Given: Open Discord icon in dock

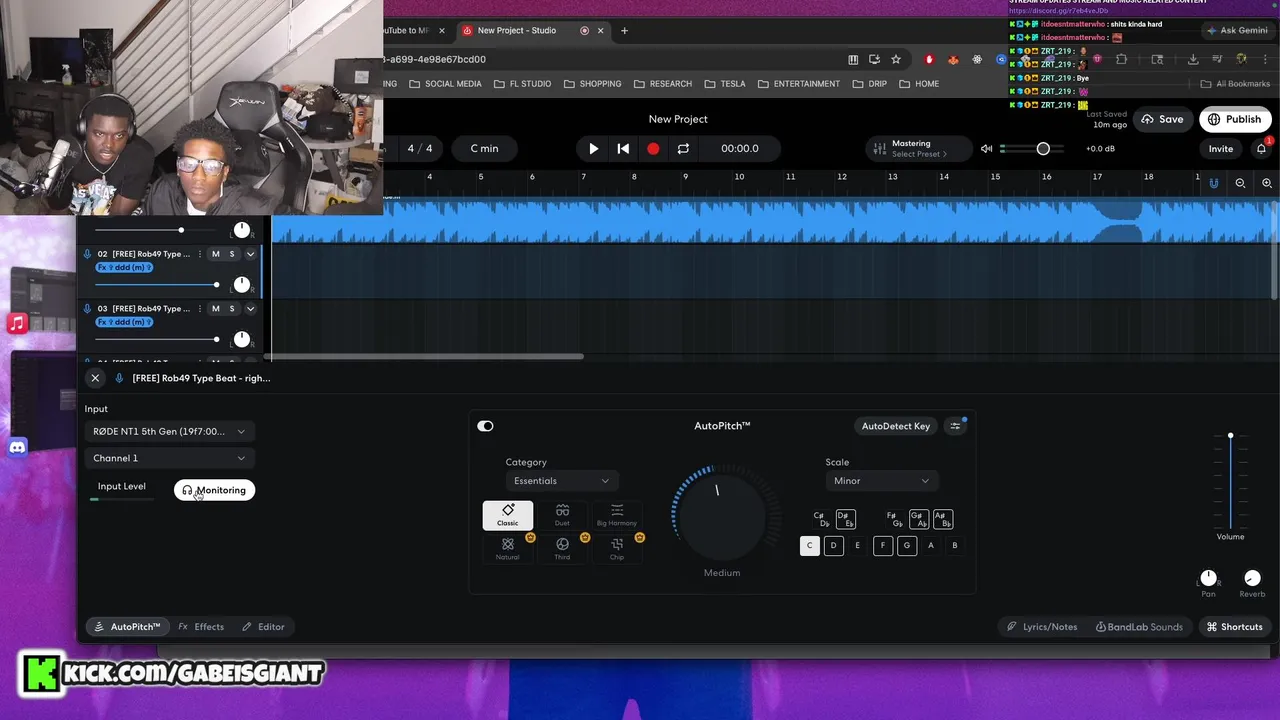Looking at the screenshot, I should [x=17, y=447].
